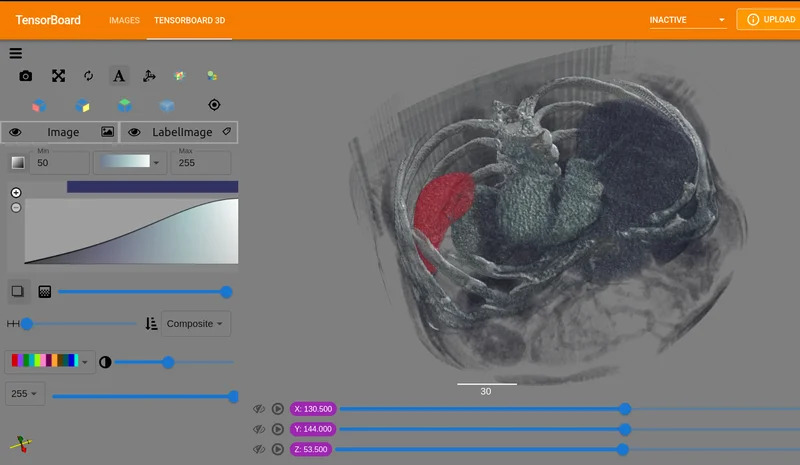Take a screenshot with the camera icon
Screen dimensions: 800x465
click(x=26, y=76)
